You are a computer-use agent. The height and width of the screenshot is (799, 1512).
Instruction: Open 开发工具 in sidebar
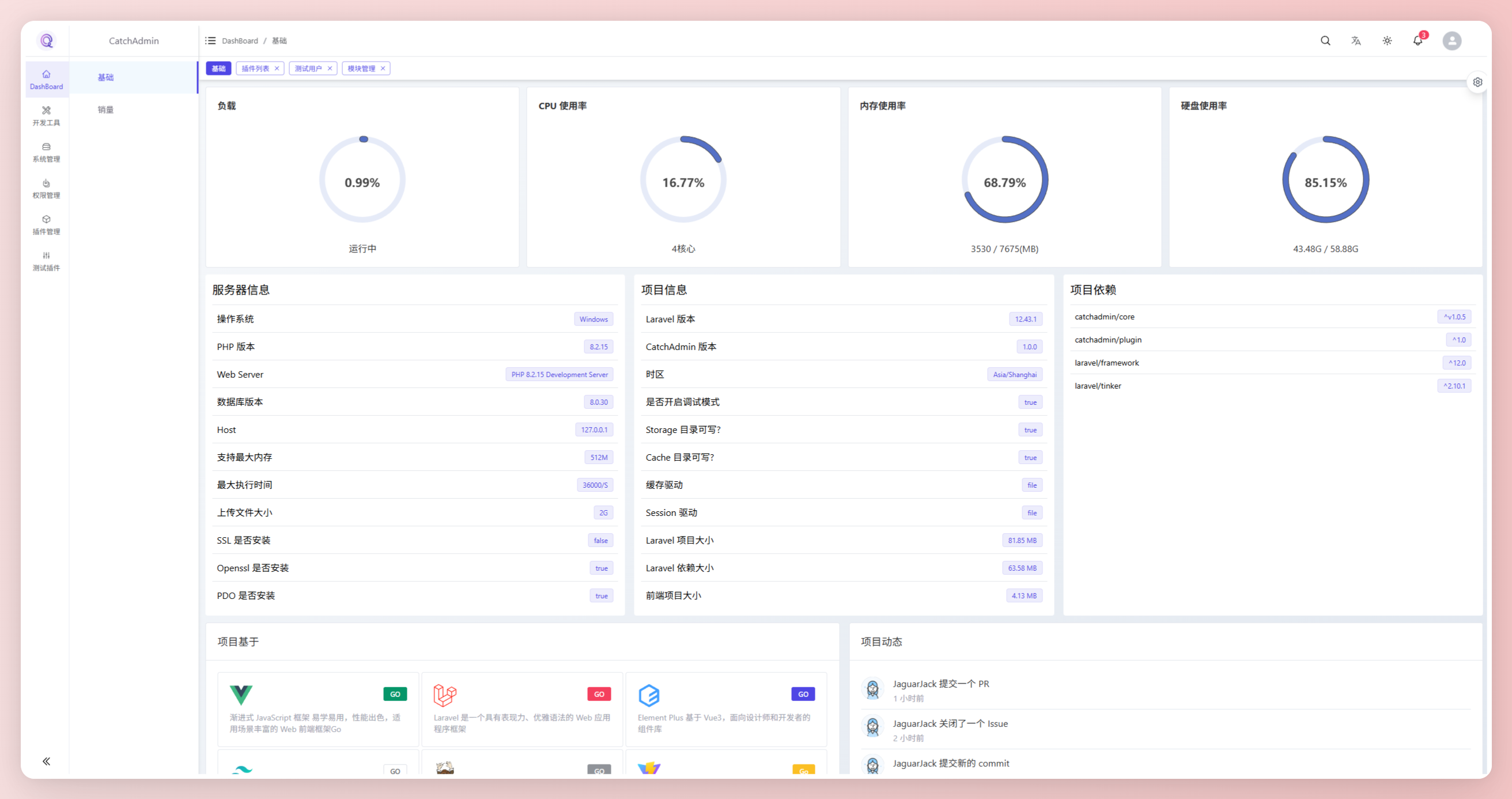(x=46, y=116)
